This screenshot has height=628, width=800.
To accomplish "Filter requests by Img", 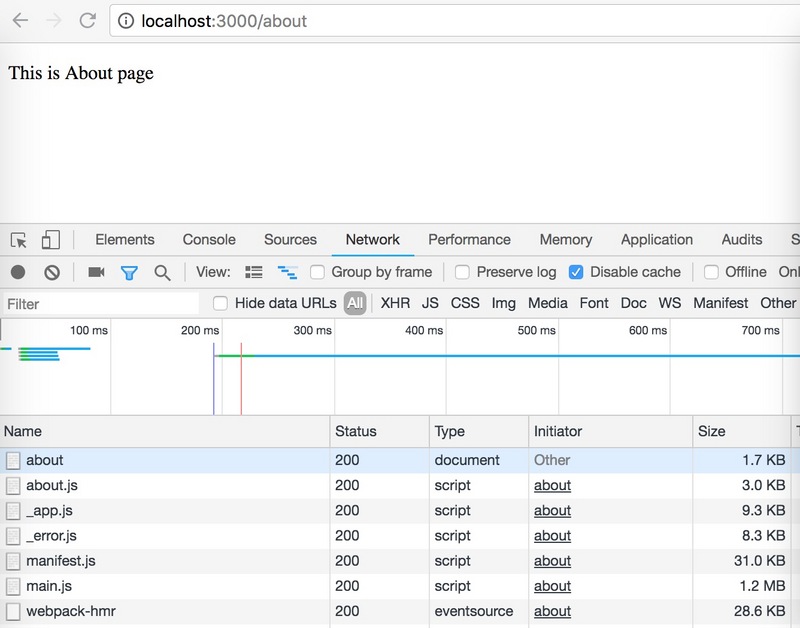I will click(504, 304).
